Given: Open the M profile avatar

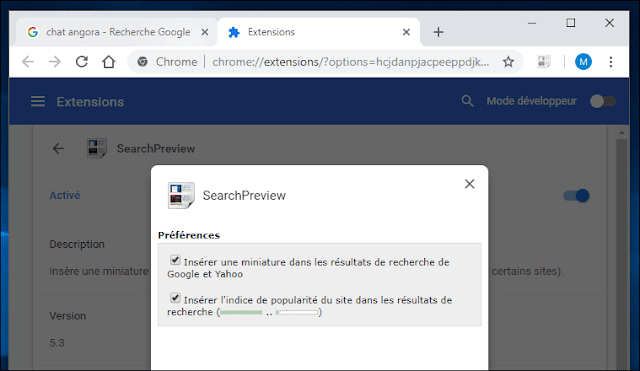Looking at the screenshot, I should point(583,62).
